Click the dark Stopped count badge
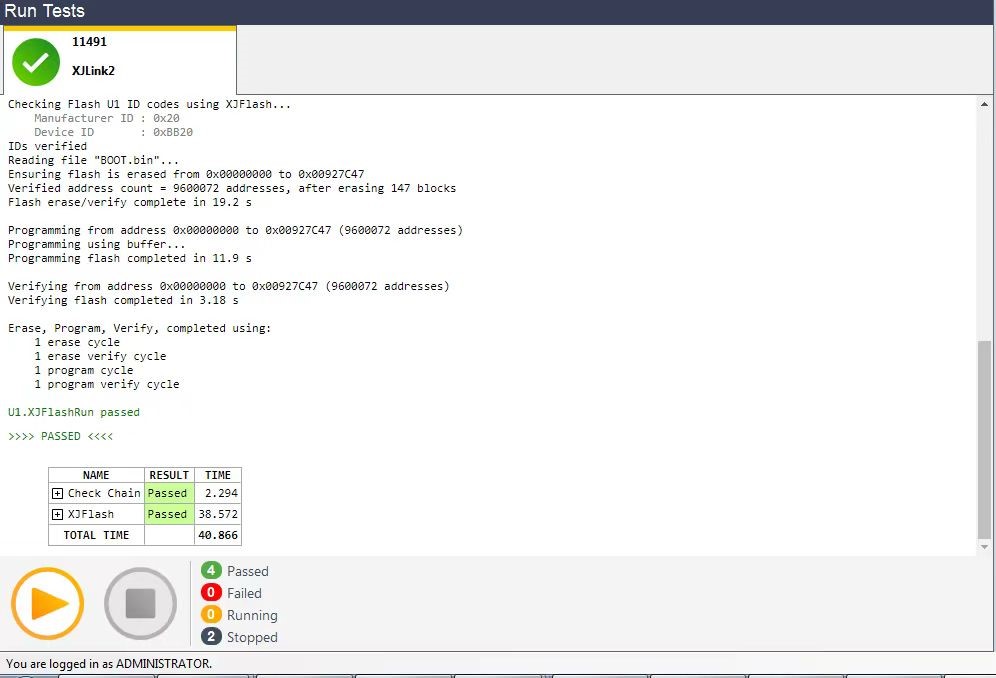 point(211,636)
